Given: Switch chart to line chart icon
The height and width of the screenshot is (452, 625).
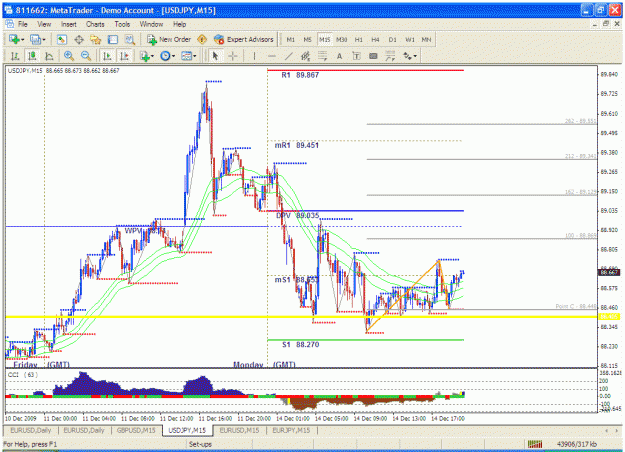Looking at the screenshot, I should 49,56.
